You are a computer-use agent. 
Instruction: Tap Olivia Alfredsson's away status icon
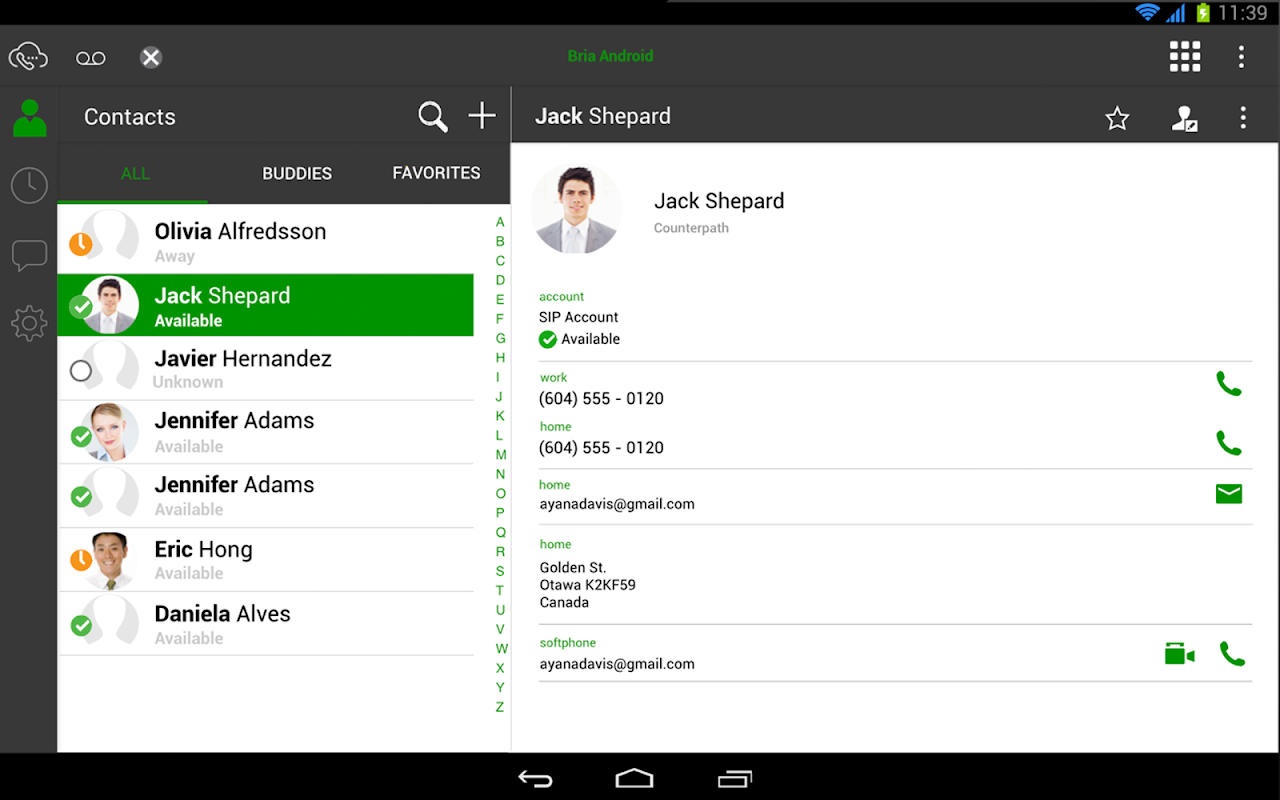pos(81,243)
